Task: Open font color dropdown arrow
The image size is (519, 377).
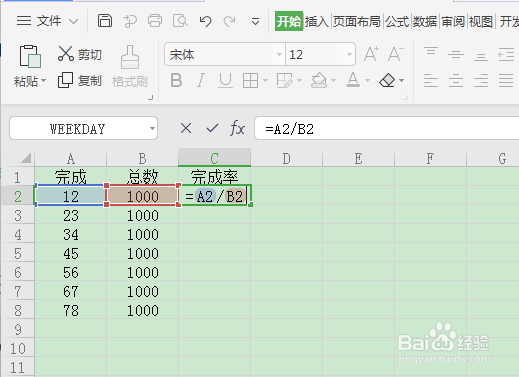Action: tap(367, 80)
